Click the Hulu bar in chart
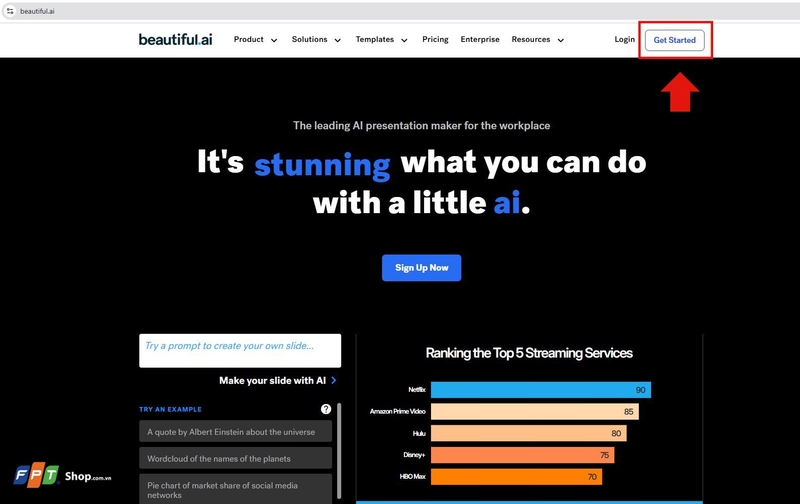 529,433
